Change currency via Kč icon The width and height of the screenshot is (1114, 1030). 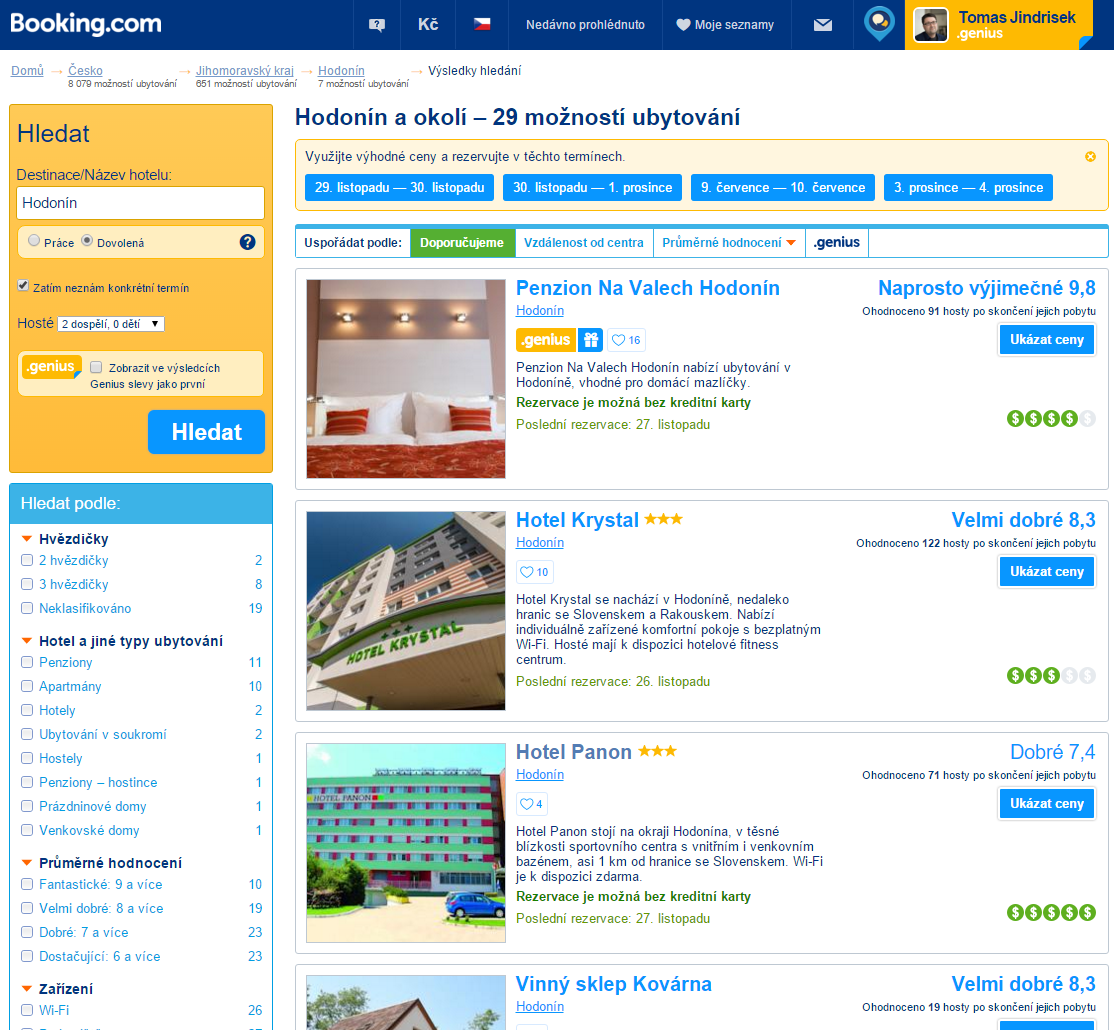click(x=428, y=24)
